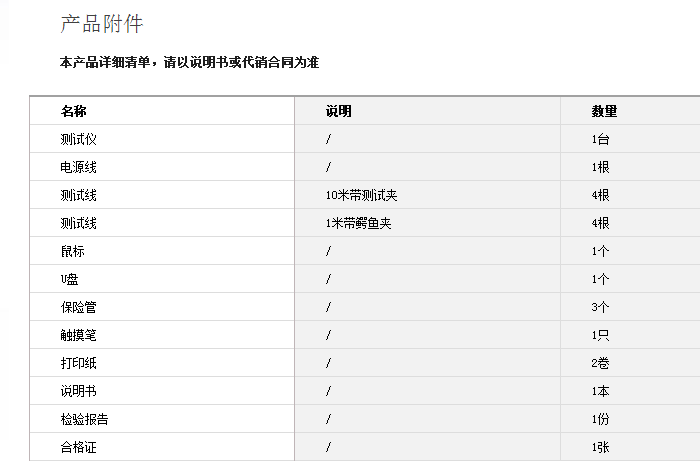
Task: Click the 说明 column header
Action: [338, 111]
